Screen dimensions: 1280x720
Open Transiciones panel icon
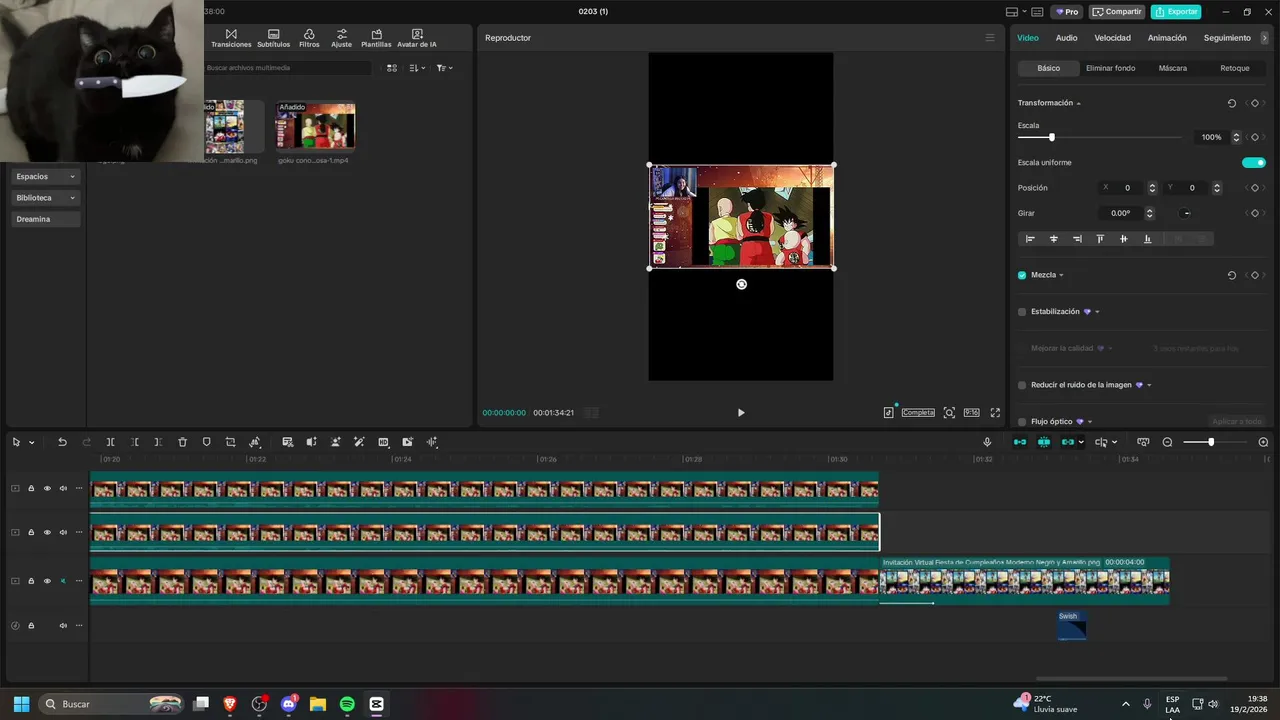point(231,38)
